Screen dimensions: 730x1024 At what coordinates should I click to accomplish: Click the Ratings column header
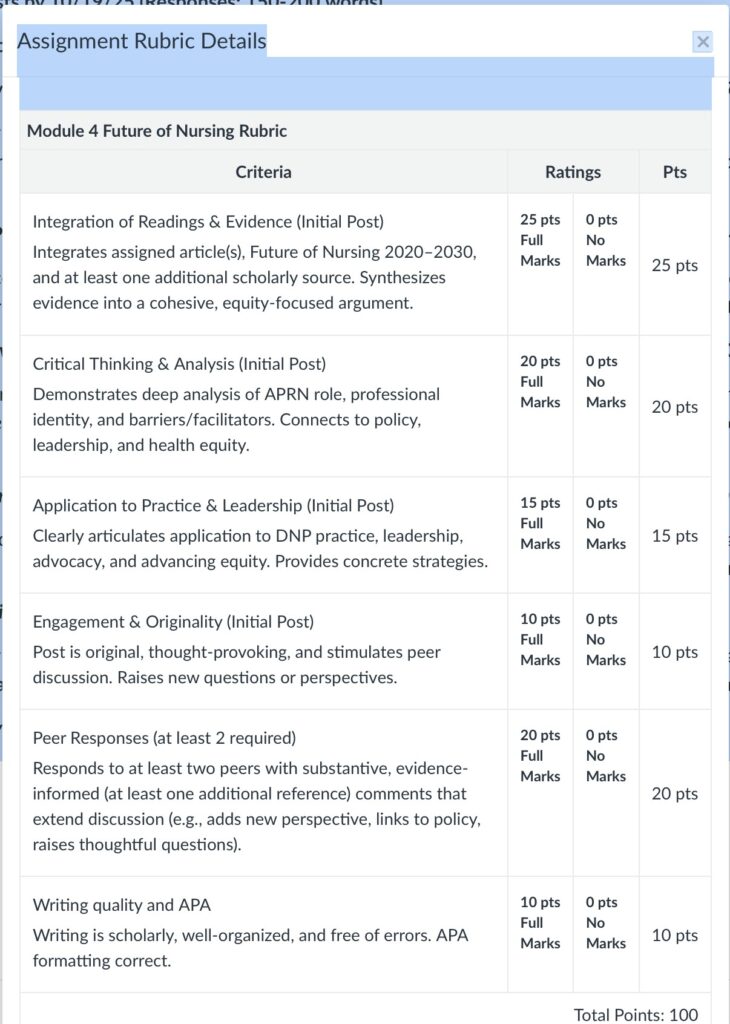pos(573,172)
